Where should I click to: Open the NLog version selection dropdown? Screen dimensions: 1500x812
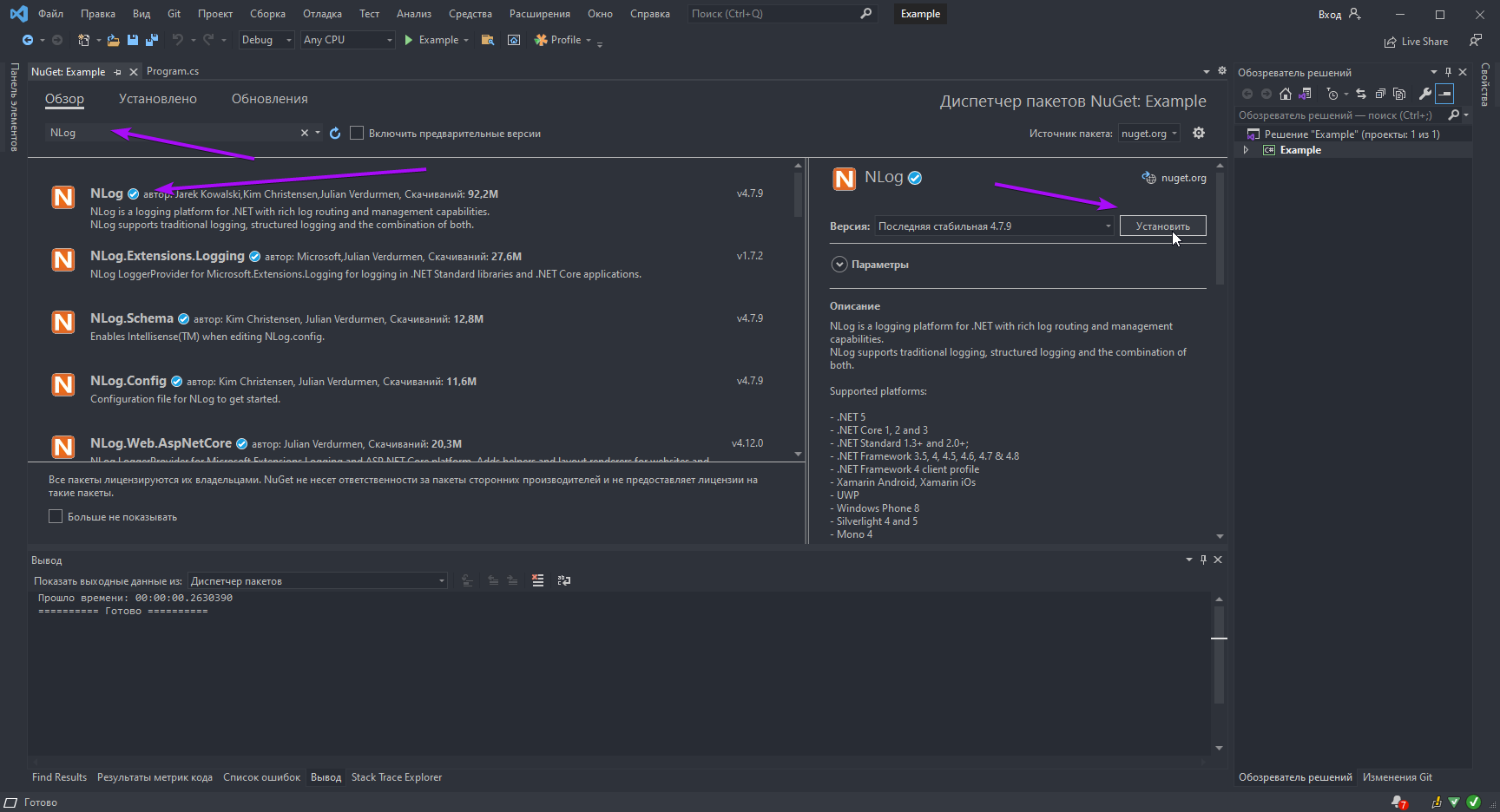(994, 226)
